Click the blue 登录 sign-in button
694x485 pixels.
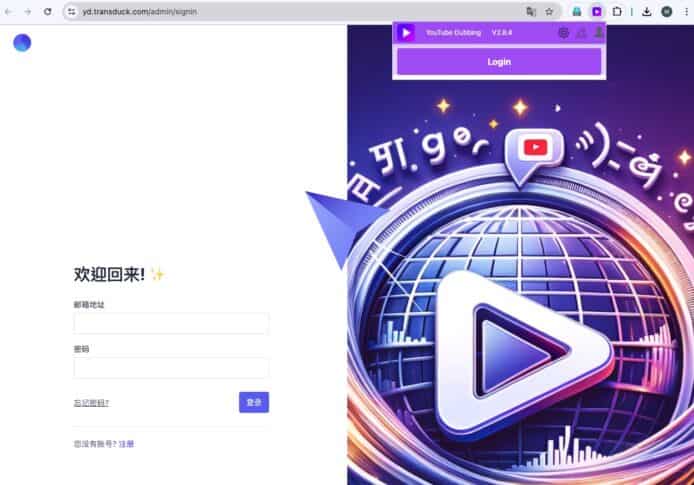[254, 402]
